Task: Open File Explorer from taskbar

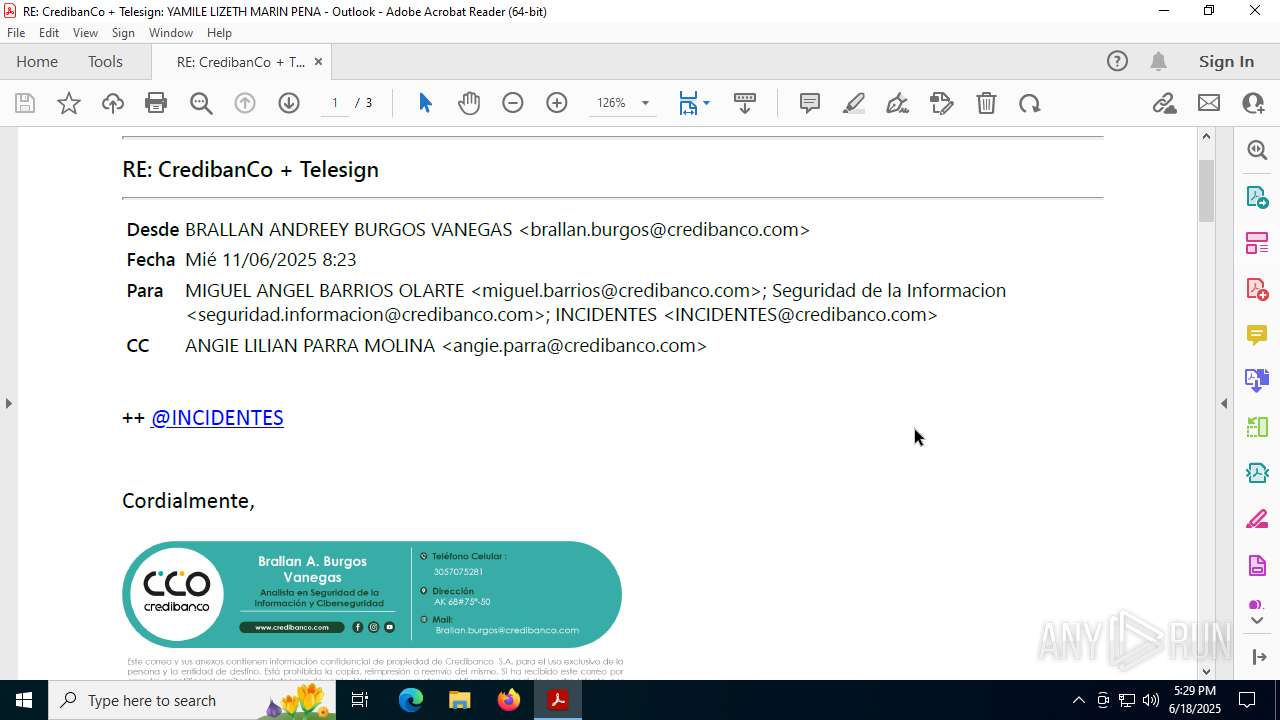Action: (x=459, y=700)
